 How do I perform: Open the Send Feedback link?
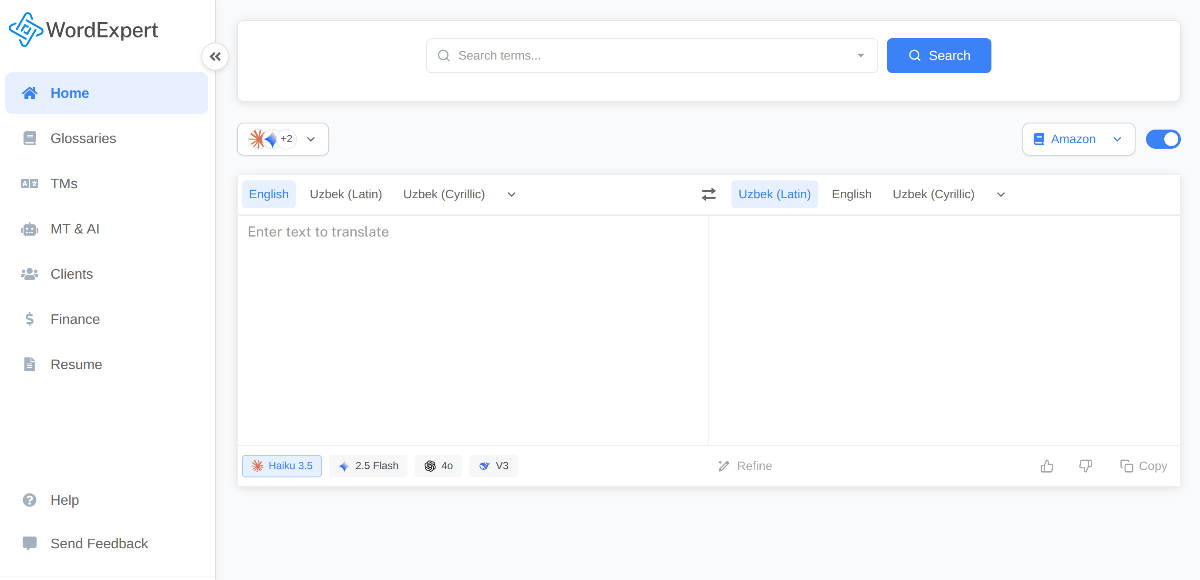click(x=99, y=543)
